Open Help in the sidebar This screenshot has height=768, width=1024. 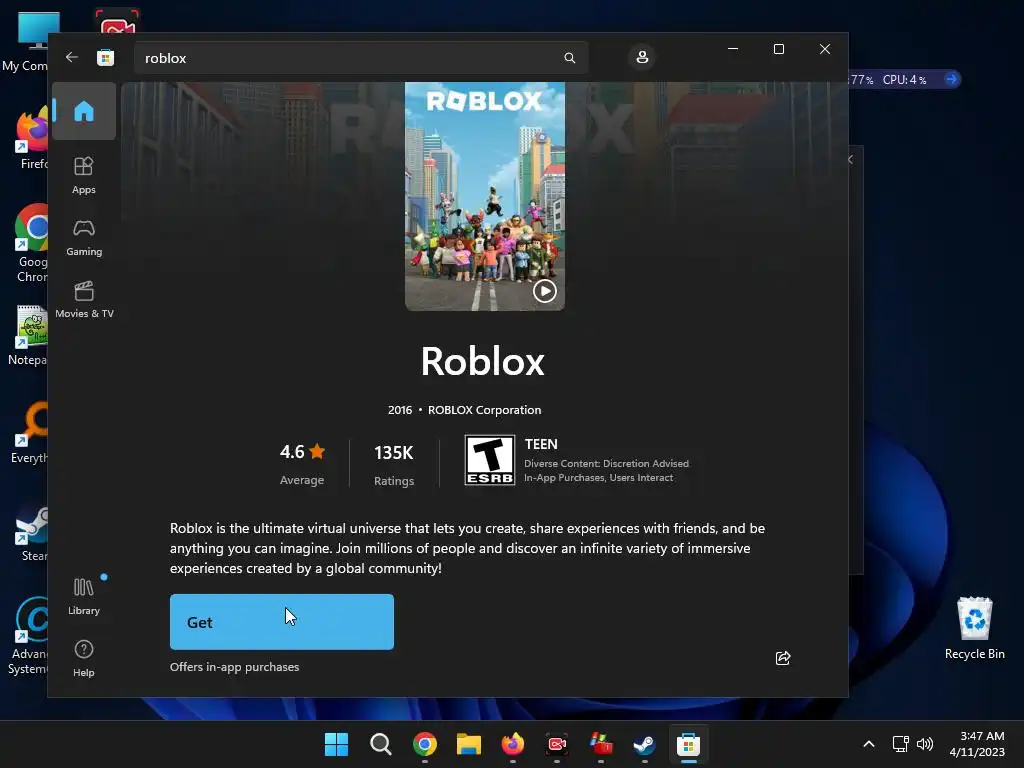(84, 658)
